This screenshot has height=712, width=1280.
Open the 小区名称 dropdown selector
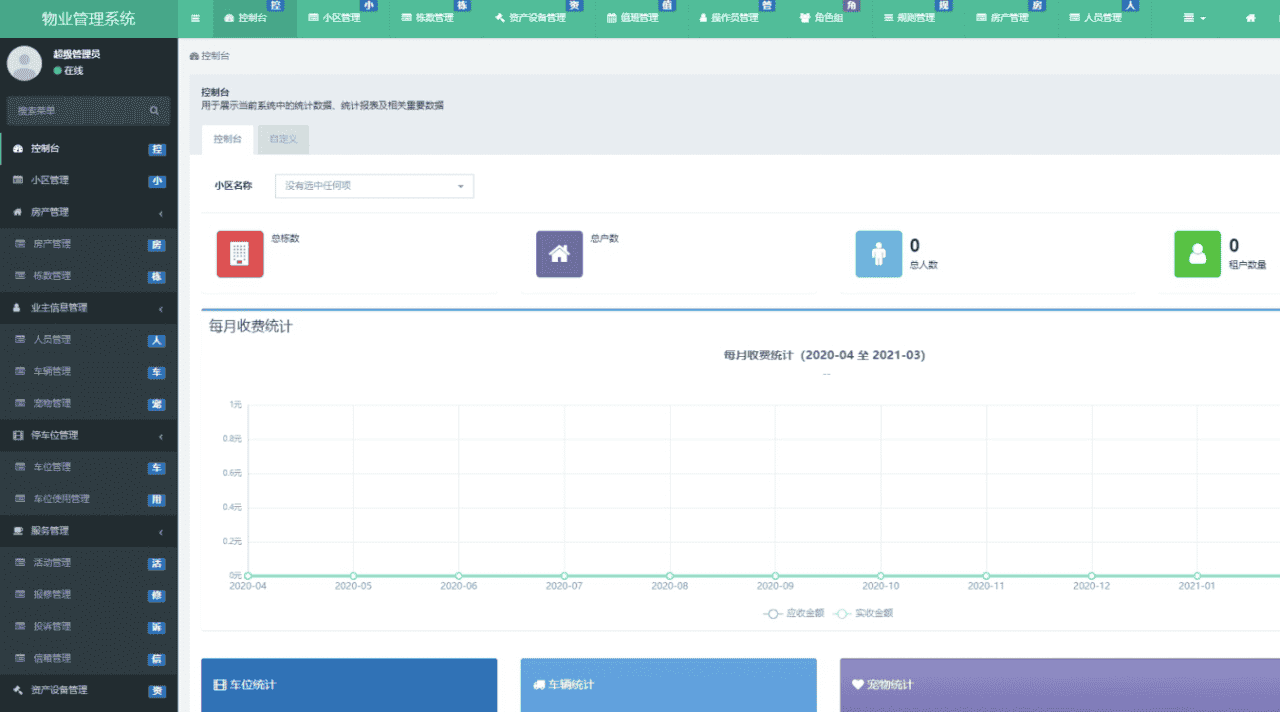[374, 186]
